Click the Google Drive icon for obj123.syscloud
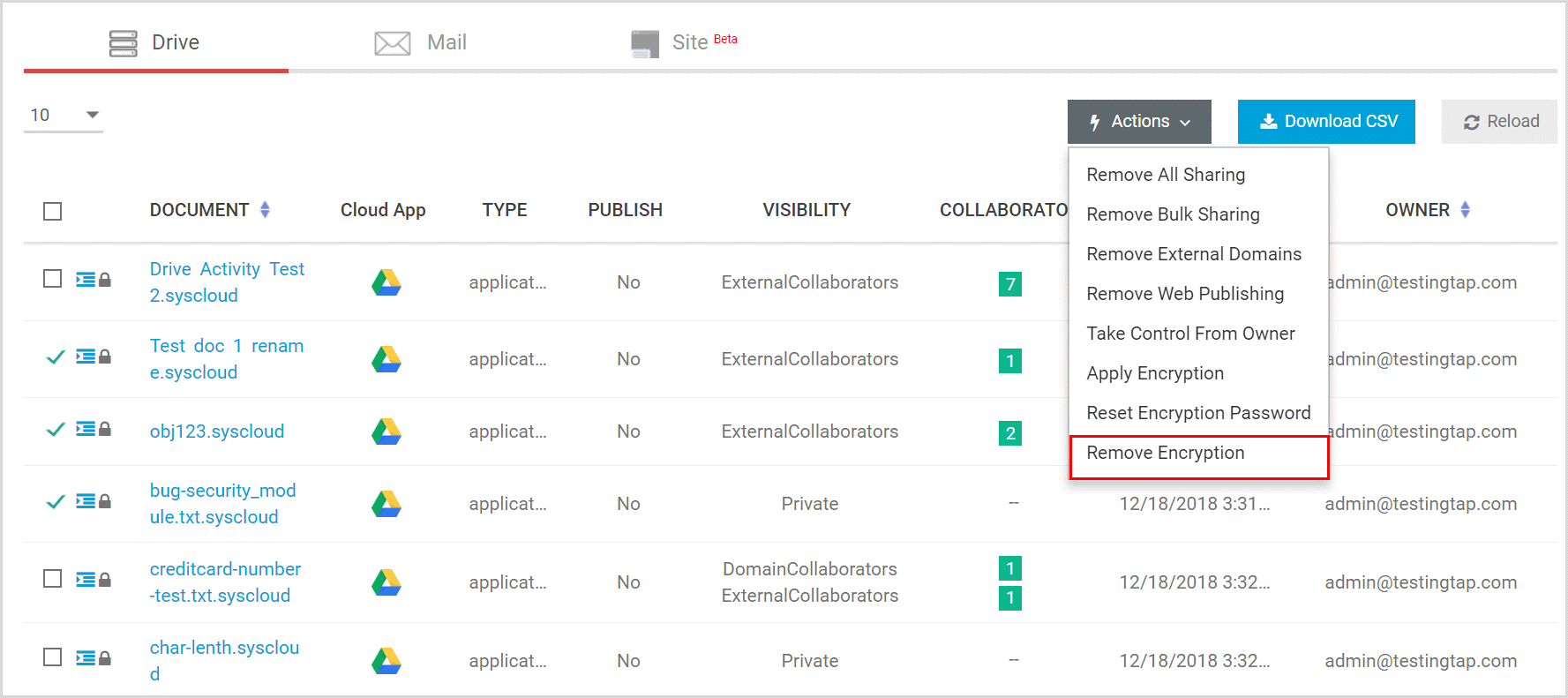The width and height of the screenshot is (1568, 698). click(386, 432)
